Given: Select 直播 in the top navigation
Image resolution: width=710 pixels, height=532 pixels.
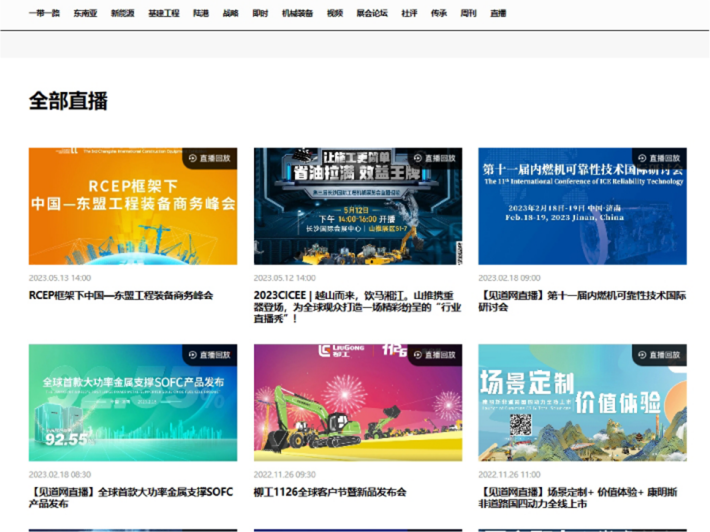Looking at the screenshot, I should click(498, 13).
